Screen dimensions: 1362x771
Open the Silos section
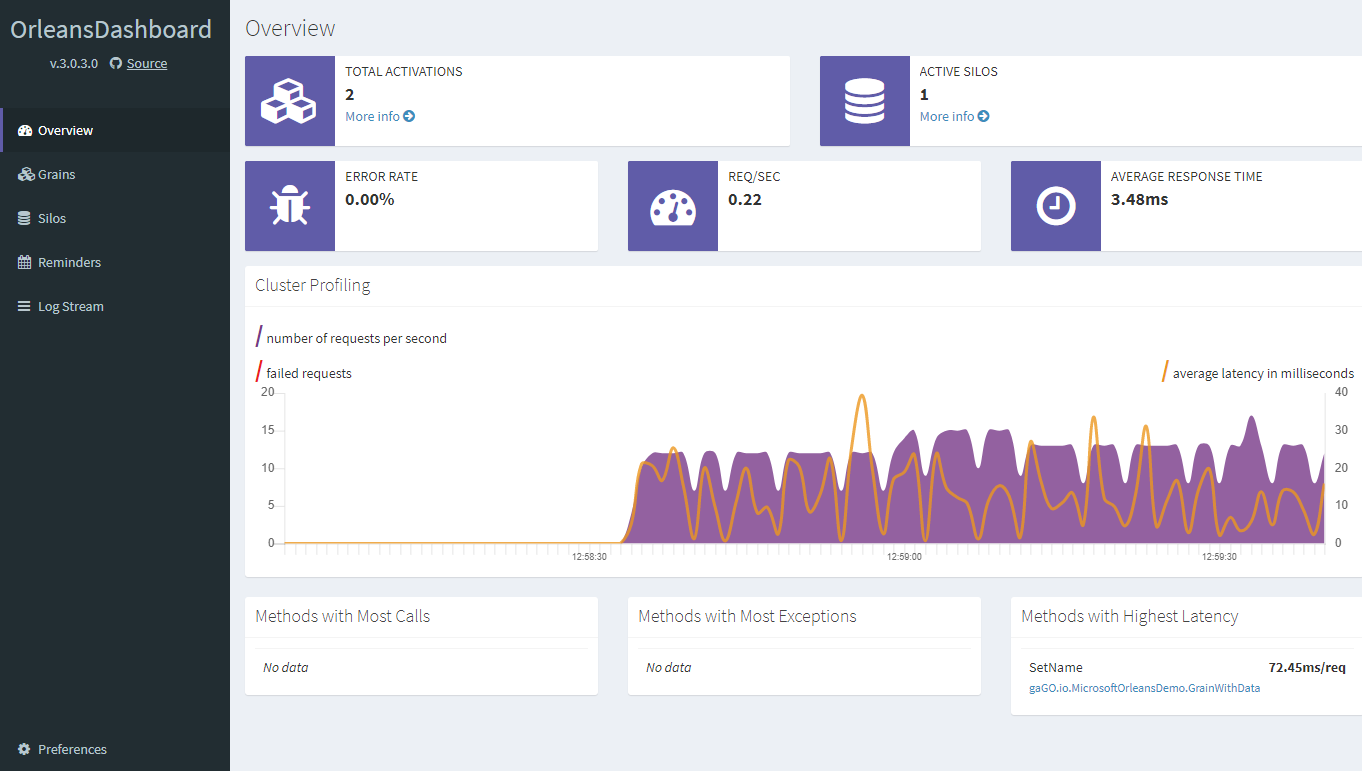tap(115, 218)
